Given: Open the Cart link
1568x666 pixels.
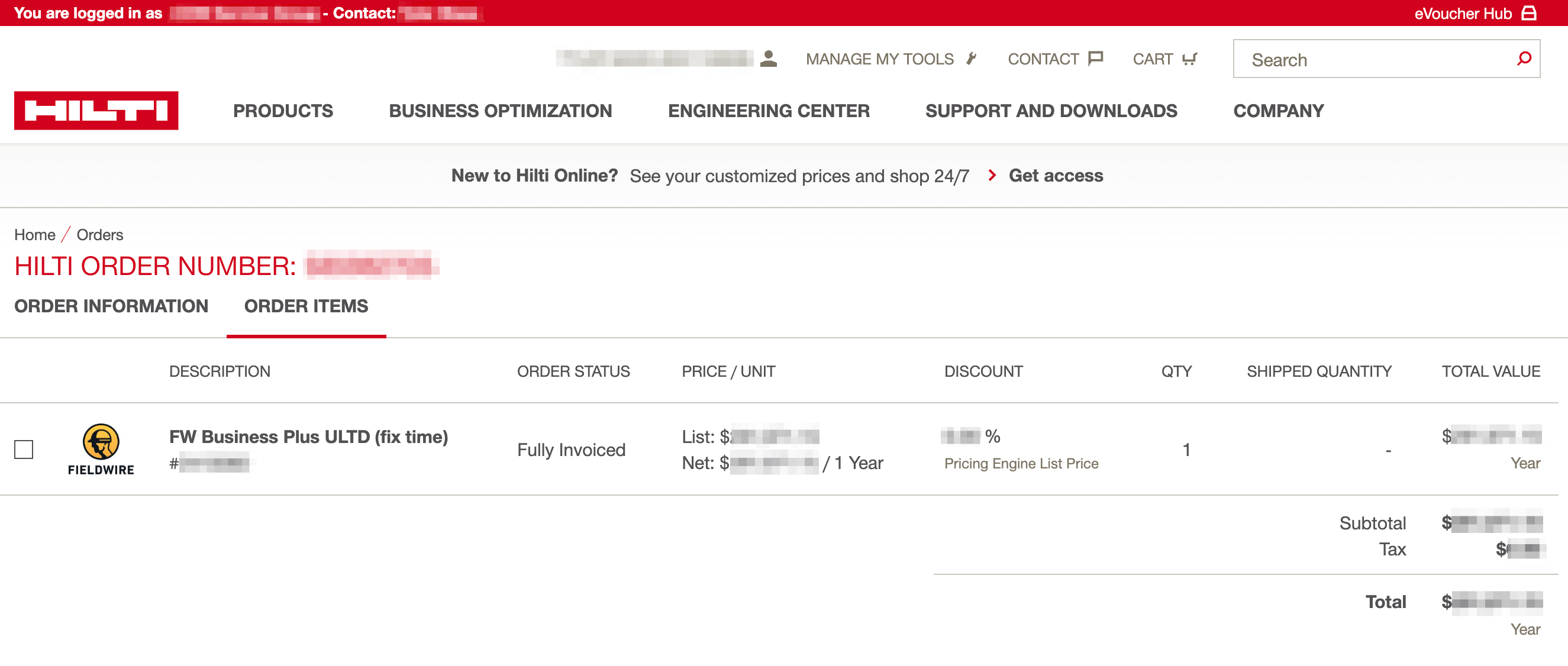Looking at the screenshot, I should coord(1152,59).
